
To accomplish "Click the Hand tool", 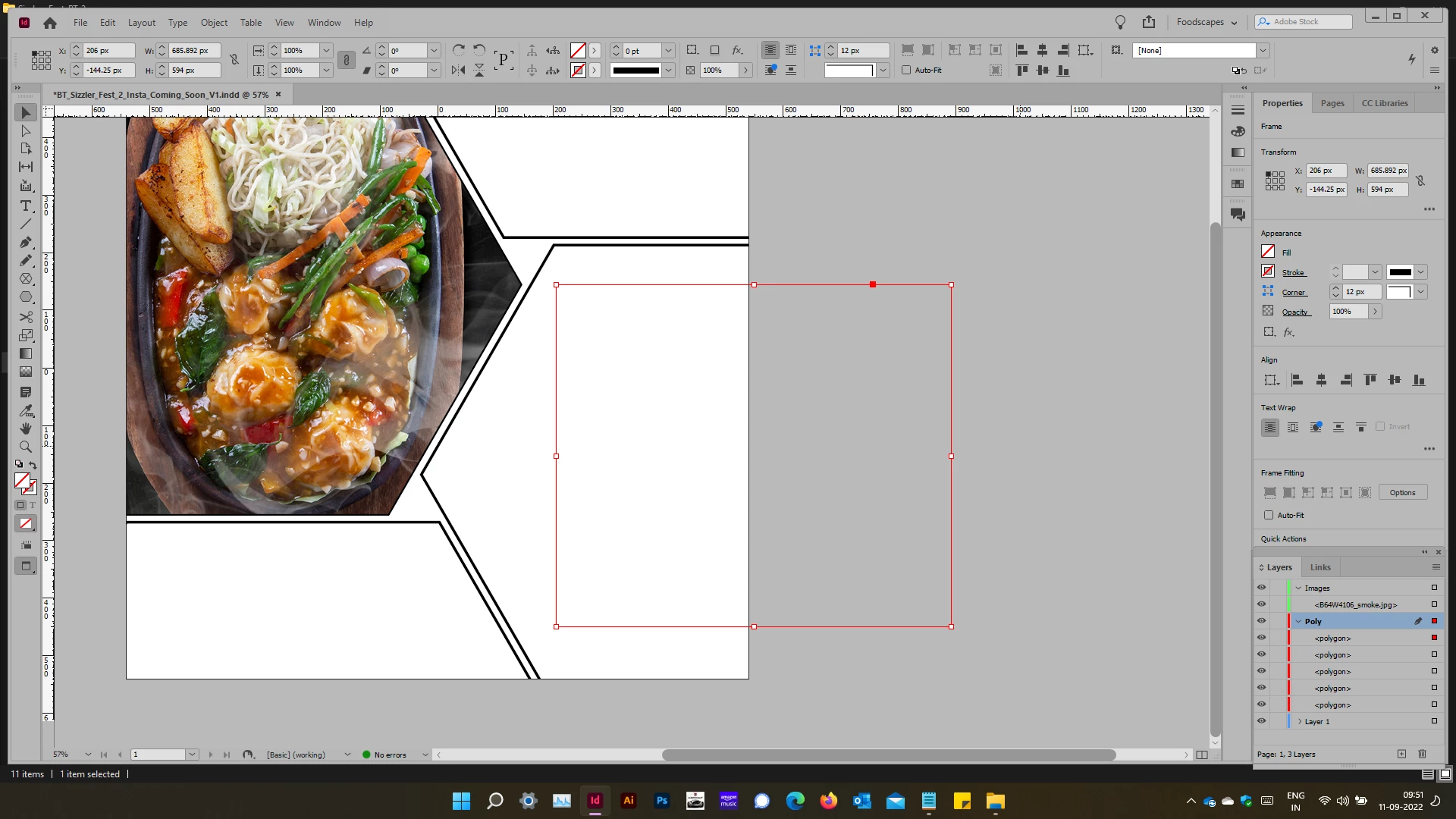I will click(26, 428).
